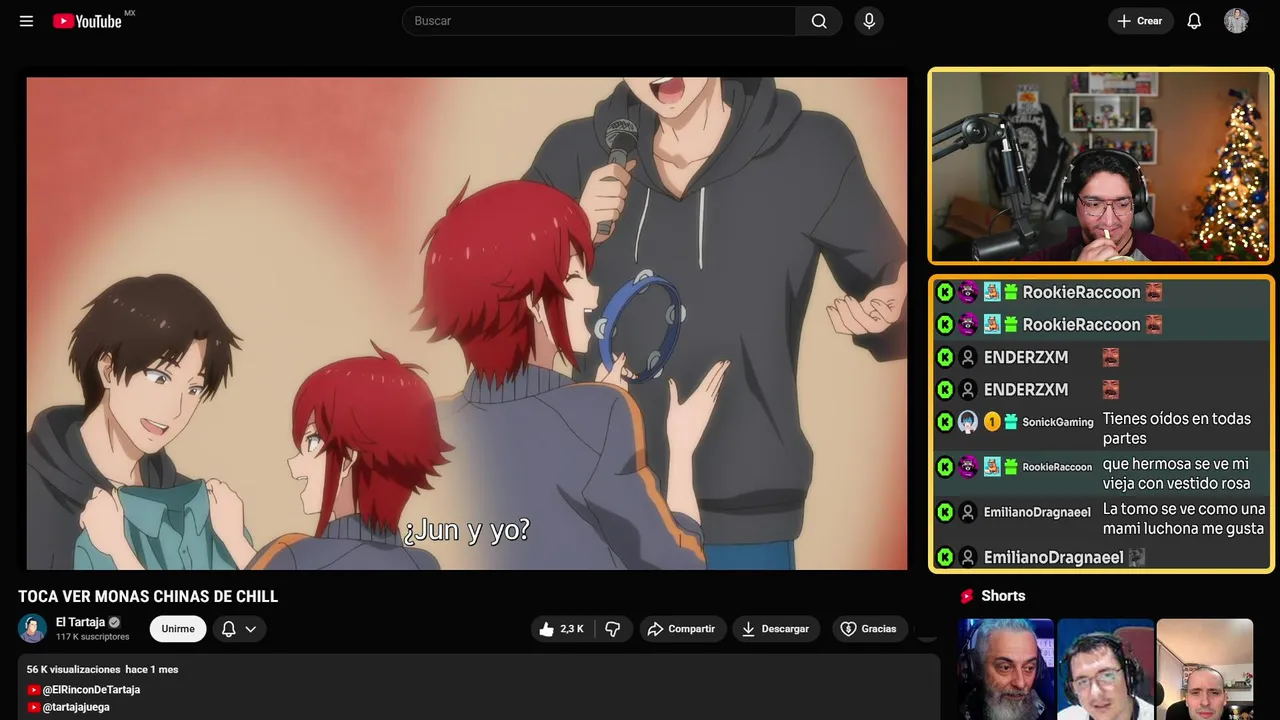Open El Tartaja channel avatar
This screenshot has height=720, width=1280.
point(33,628)
